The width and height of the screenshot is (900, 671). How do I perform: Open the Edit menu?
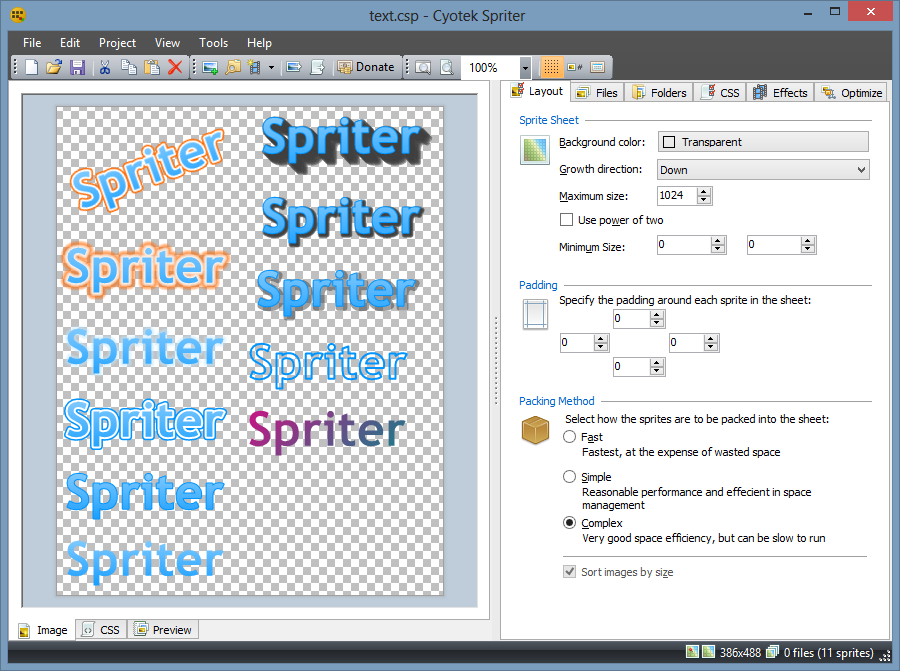click(70, 43)
